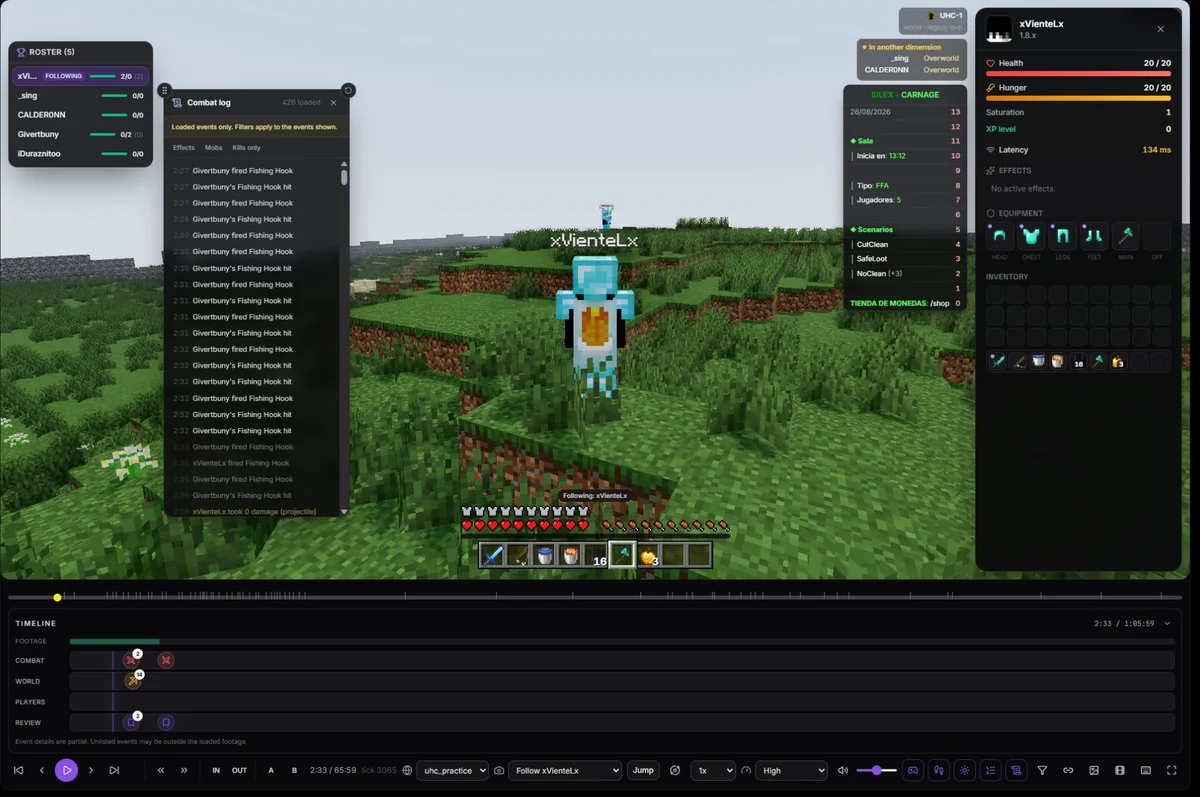Click the FEET boots equipment slot
The height and width of the screenshot is (797, 1200).
click(1094, 237)
